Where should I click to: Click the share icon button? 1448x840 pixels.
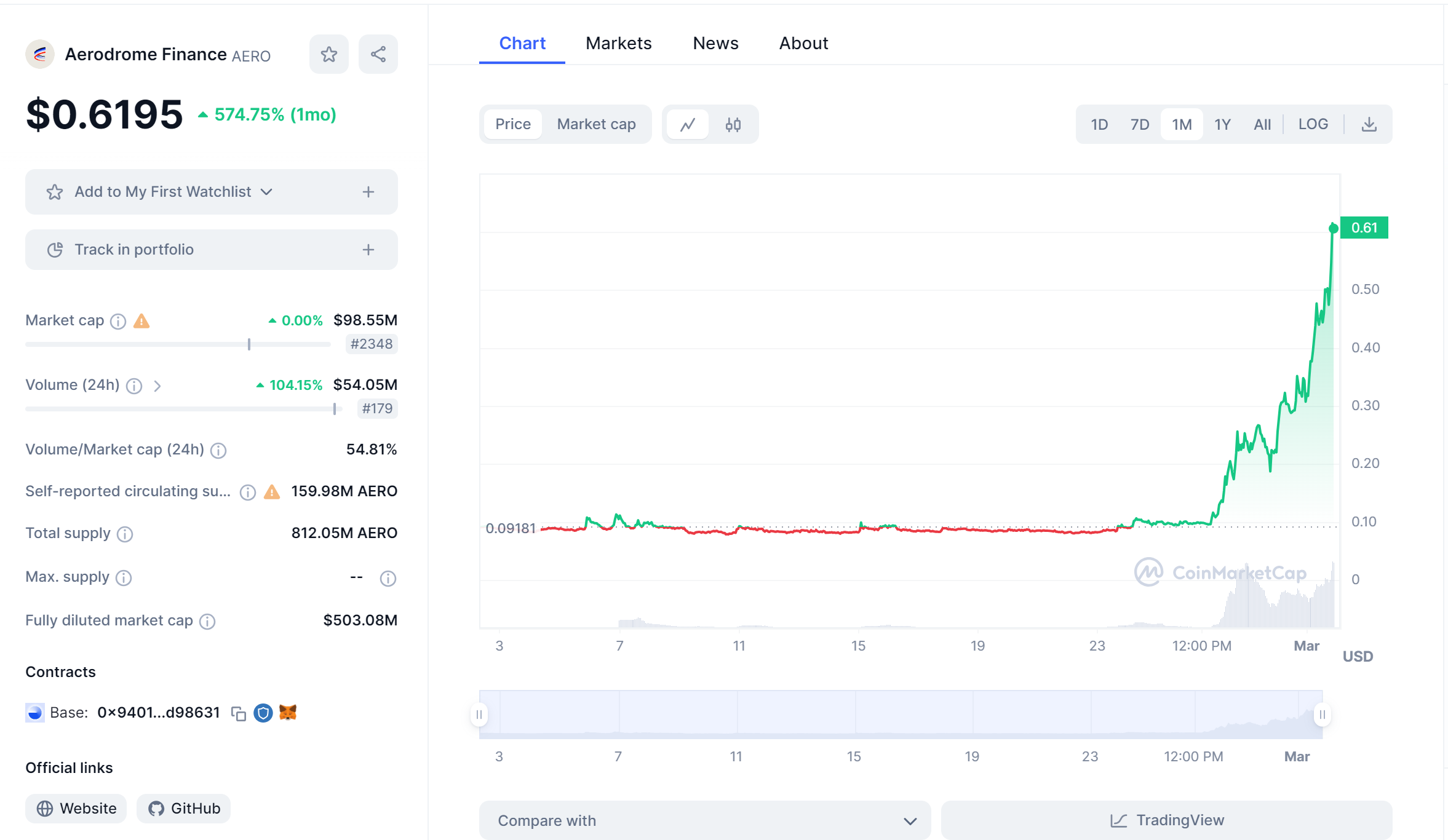pyautogui.click(x=378, y=54)
